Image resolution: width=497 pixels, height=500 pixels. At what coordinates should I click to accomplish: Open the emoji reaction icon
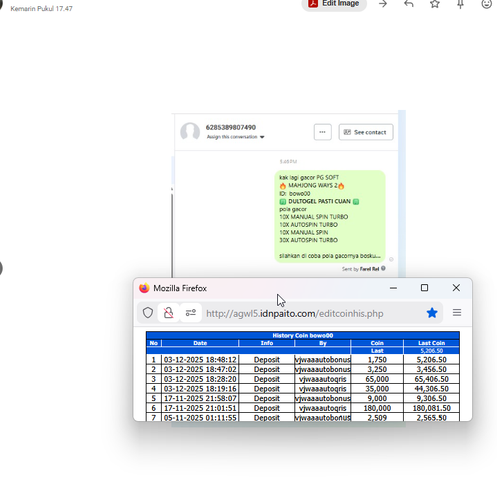(x=486, y=4)
